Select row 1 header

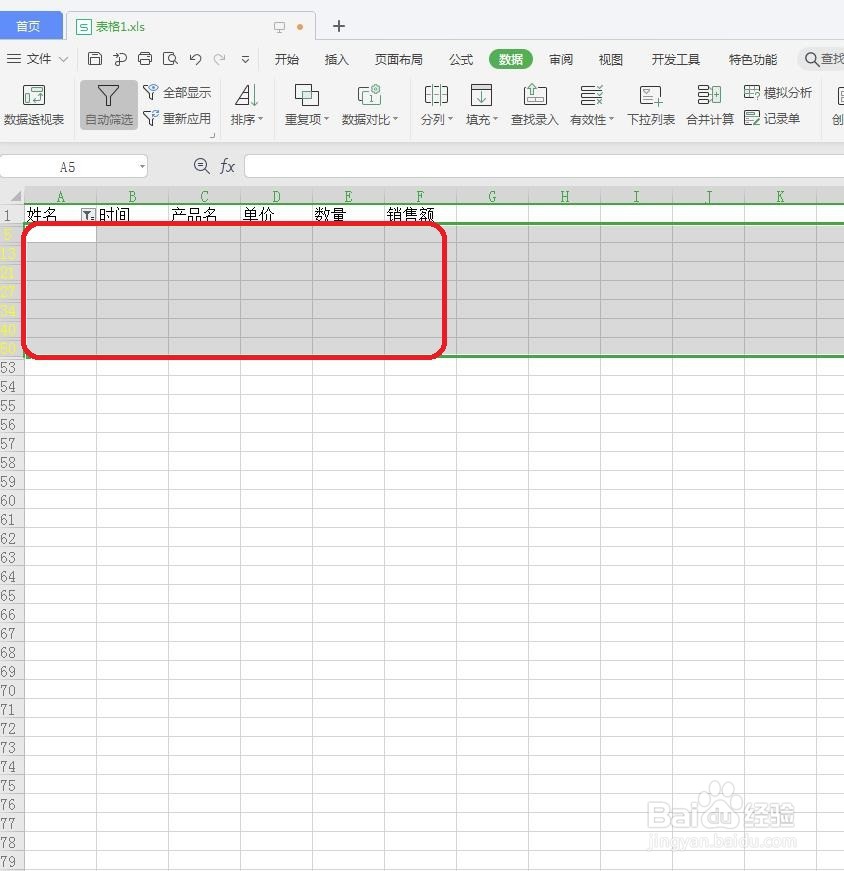[x=12, y=214]
